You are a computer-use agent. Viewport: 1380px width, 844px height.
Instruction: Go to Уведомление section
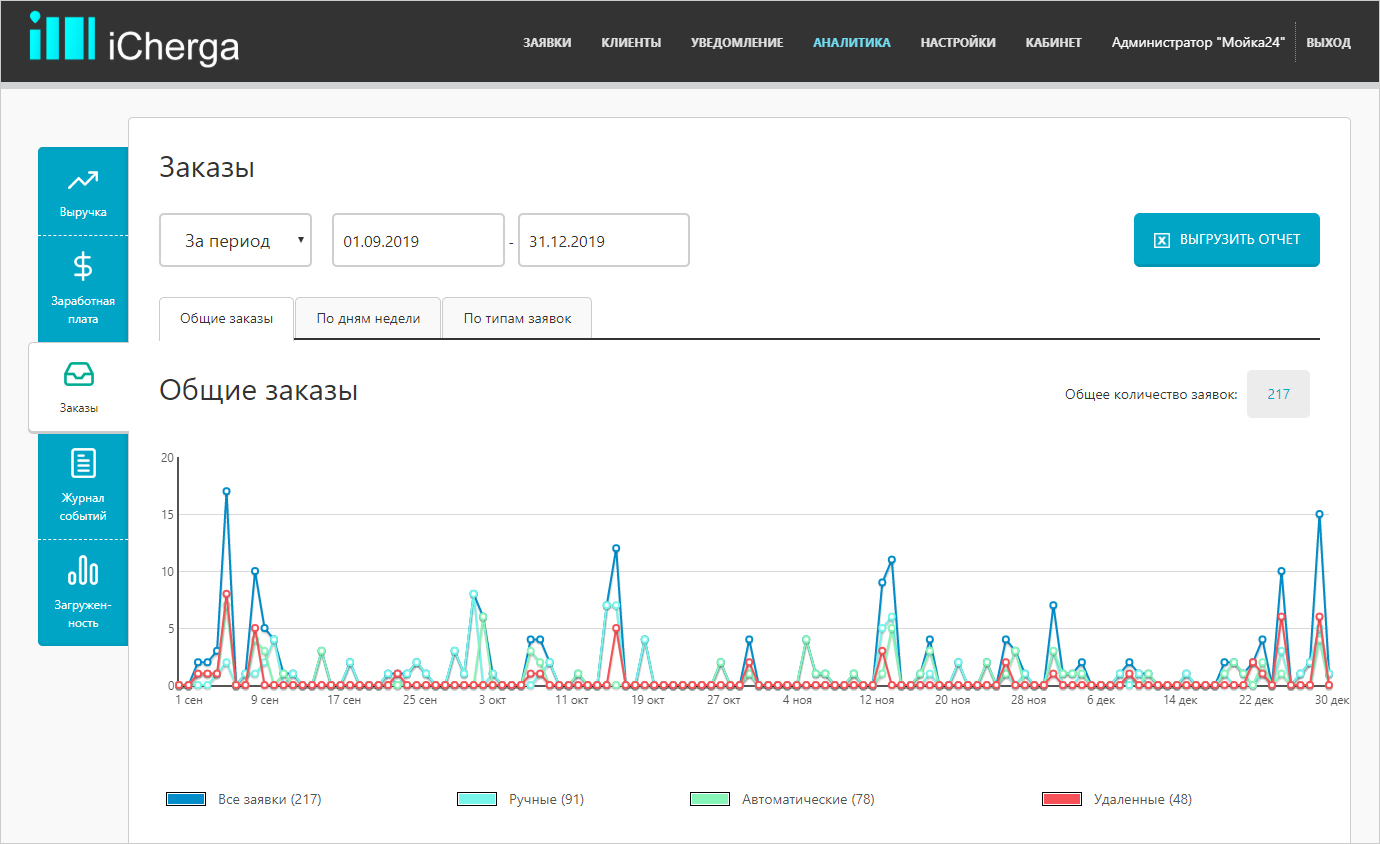(737, 42)
